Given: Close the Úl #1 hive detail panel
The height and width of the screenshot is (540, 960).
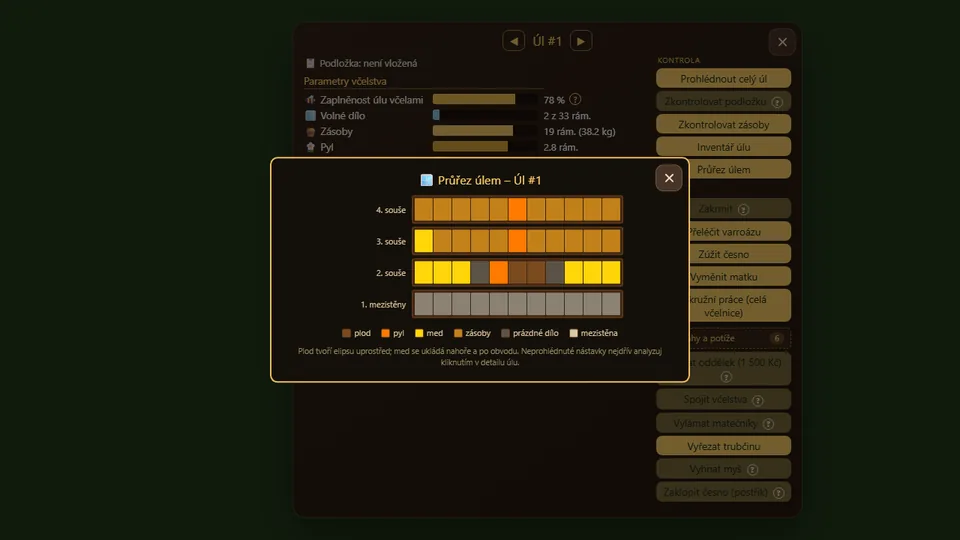Looking at the screenshot, I should coord(782,42).
